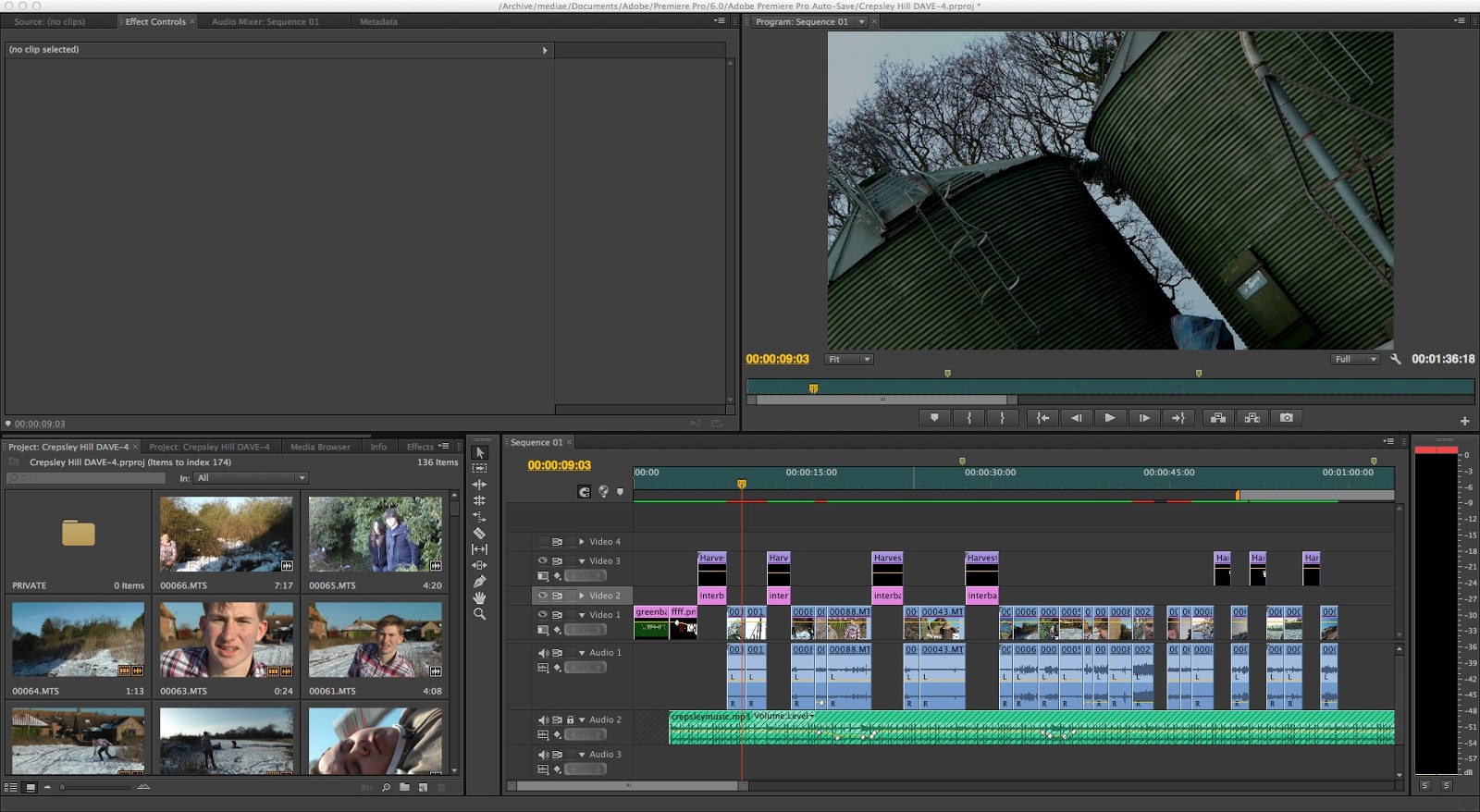Open the 00063.MTS clip thumbnail
The height and width of the screenshot is (812, 1480).
[x=227, y=640]
